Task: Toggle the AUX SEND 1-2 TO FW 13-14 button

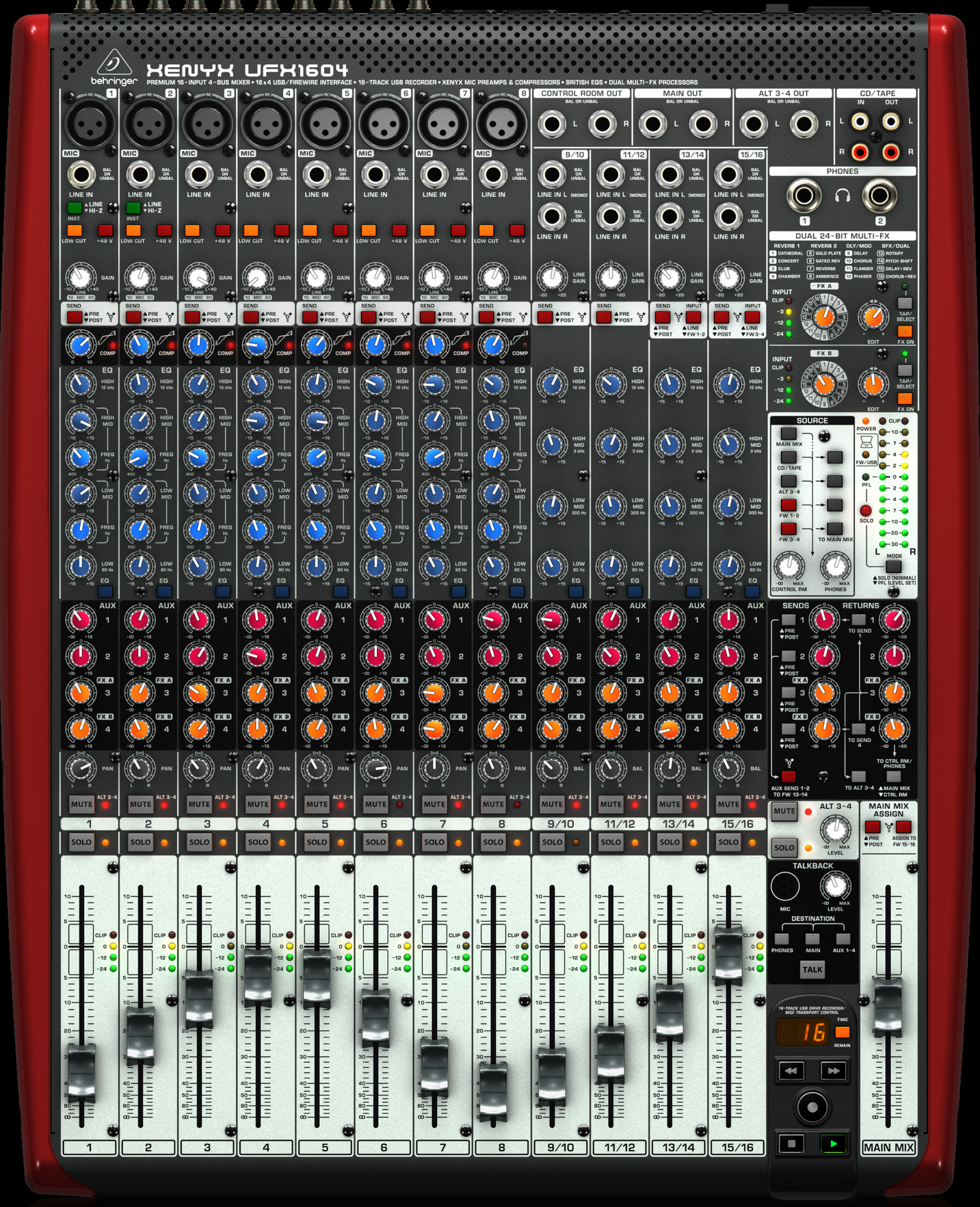Action: coord(789,778)
